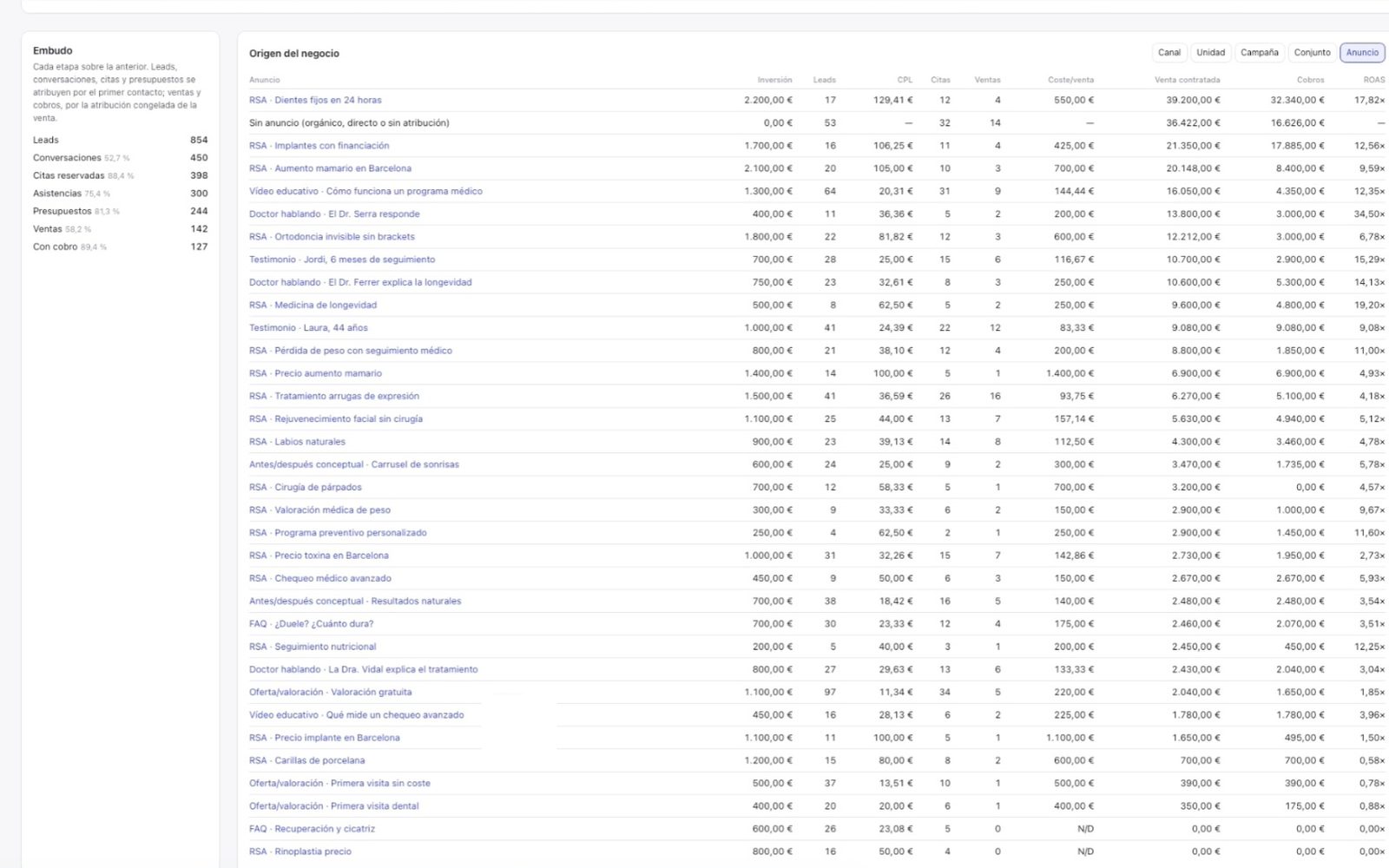Open RSA · Programa preventivo personalizado
1389x868 pixels.
338,533
